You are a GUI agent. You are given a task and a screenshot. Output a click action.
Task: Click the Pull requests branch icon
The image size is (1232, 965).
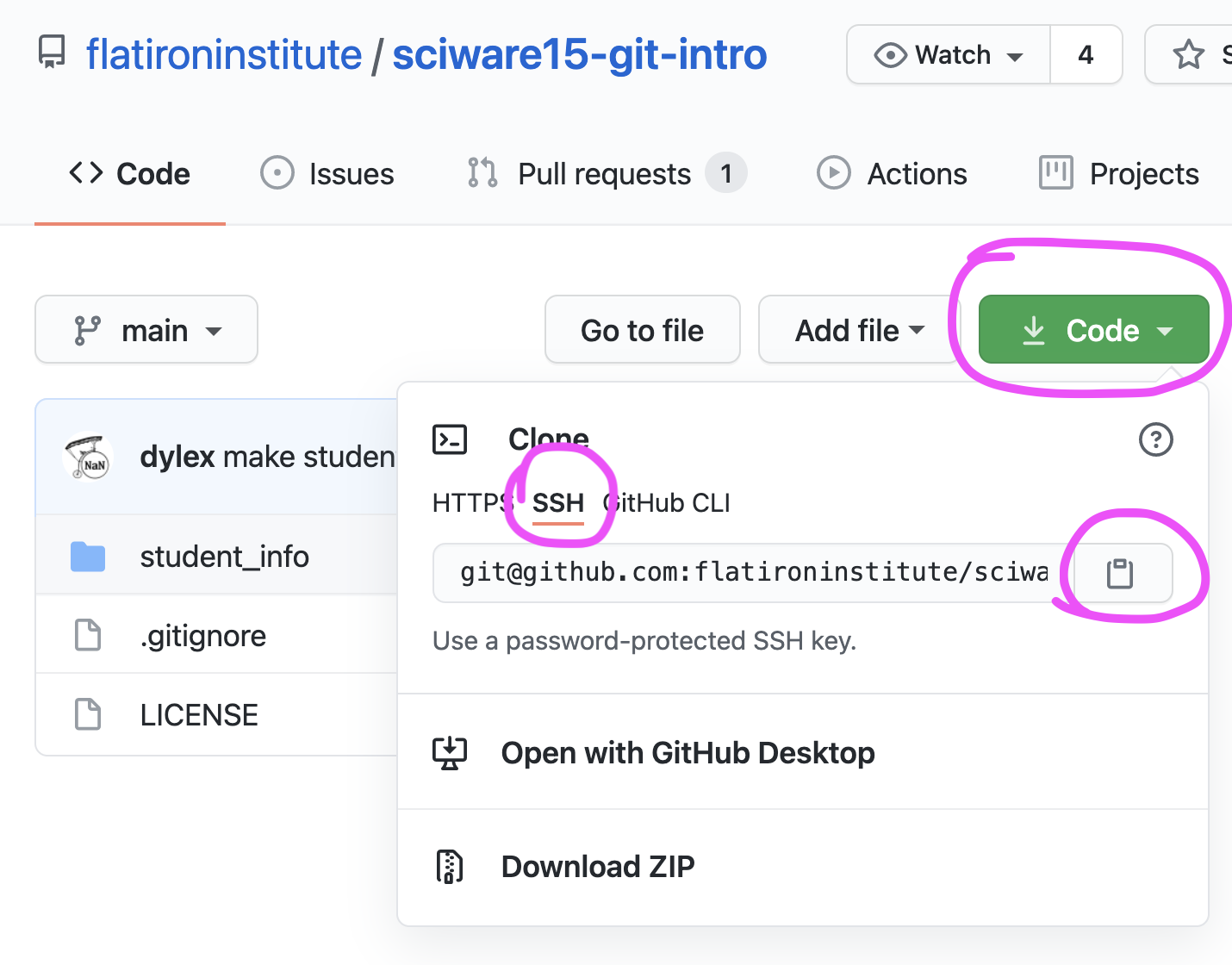(482, 173)
